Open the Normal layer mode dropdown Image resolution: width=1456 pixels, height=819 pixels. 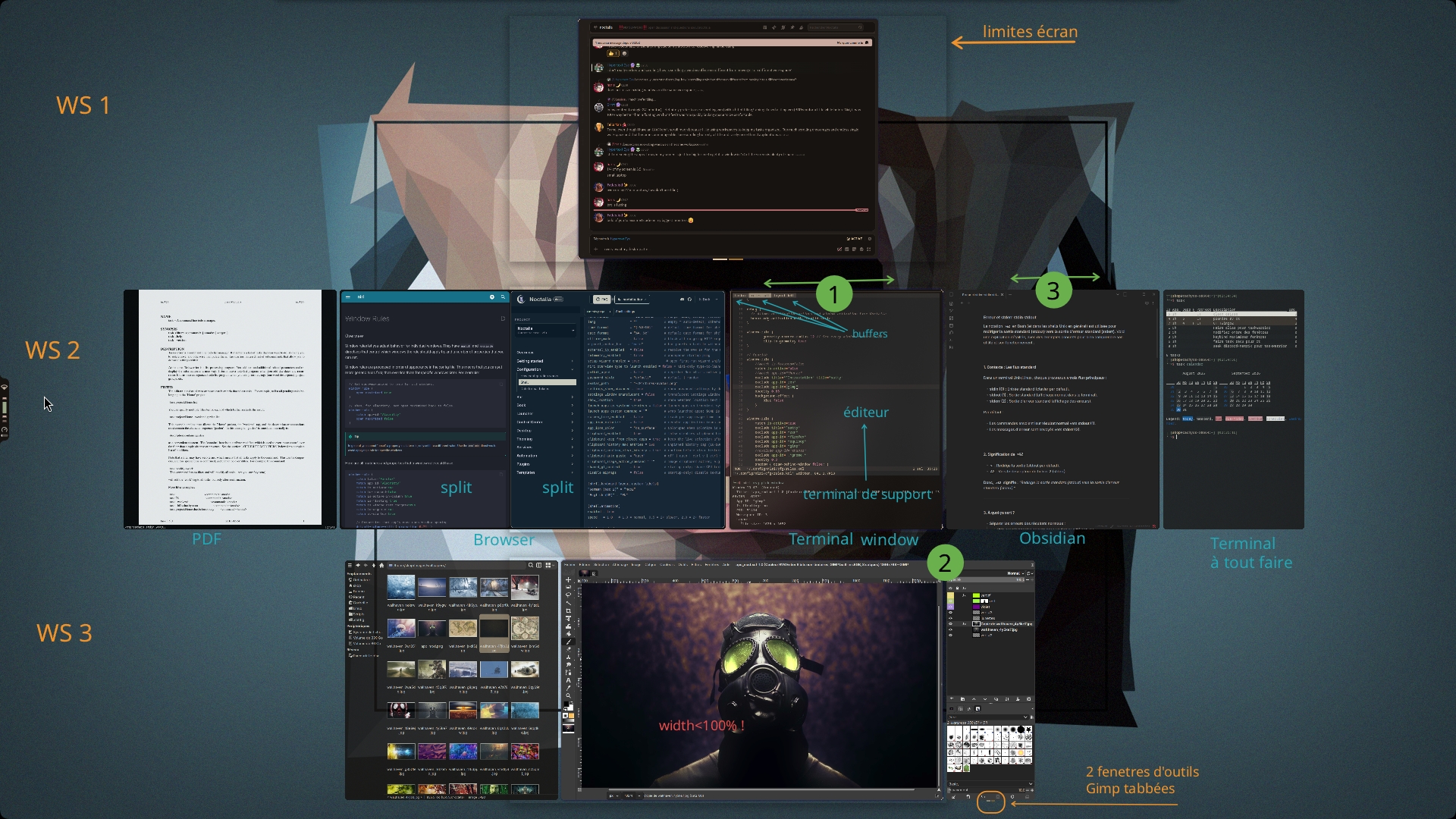(x=1015, y=573)
